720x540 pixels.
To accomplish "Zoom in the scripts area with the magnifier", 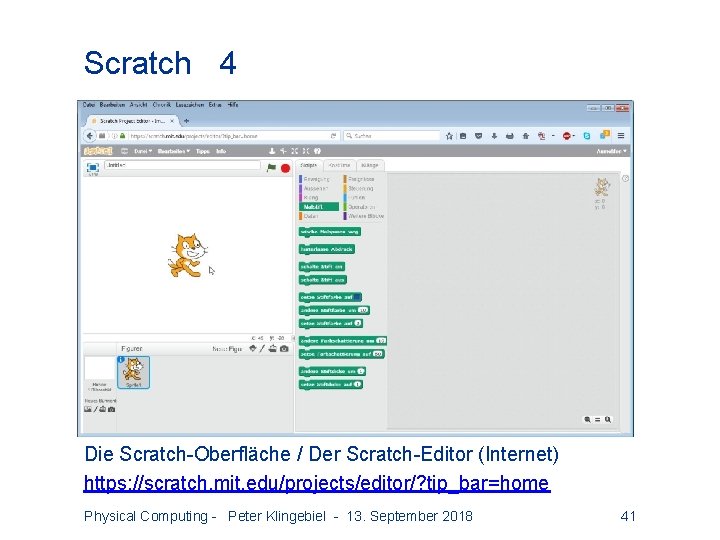I will (608, 420).
